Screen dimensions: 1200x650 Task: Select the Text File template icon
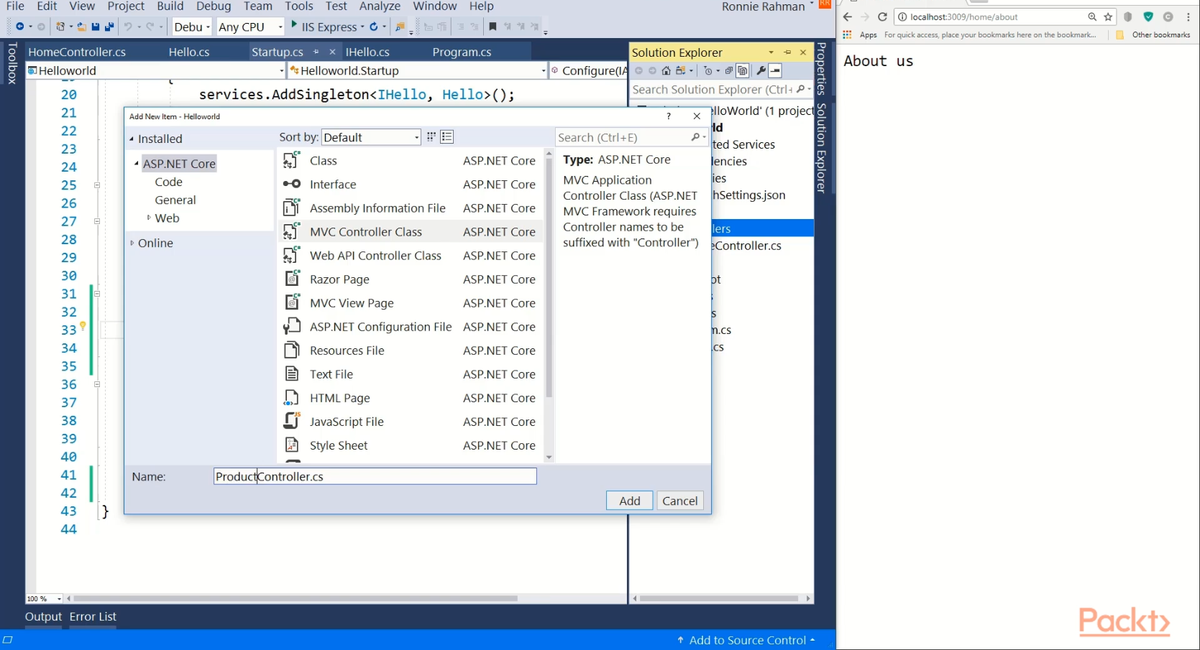coord(291,374)
